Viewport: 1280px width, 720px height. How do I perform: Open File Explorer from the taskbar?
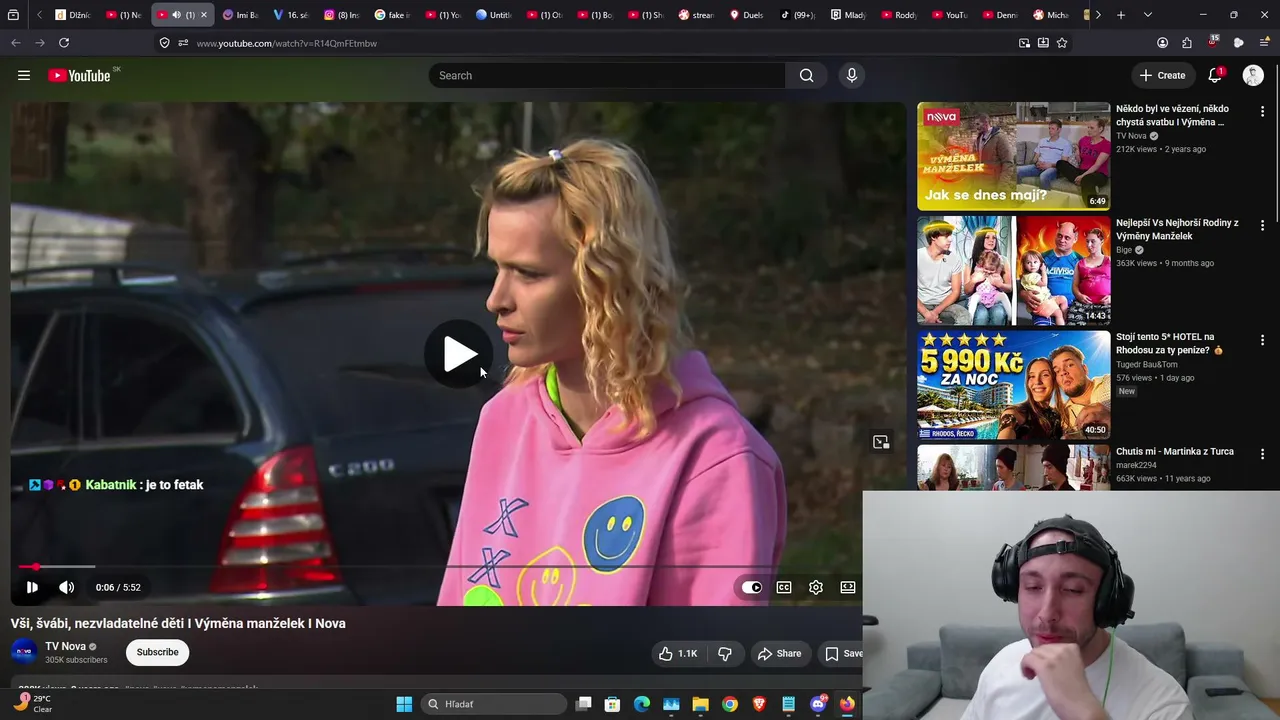700,704
